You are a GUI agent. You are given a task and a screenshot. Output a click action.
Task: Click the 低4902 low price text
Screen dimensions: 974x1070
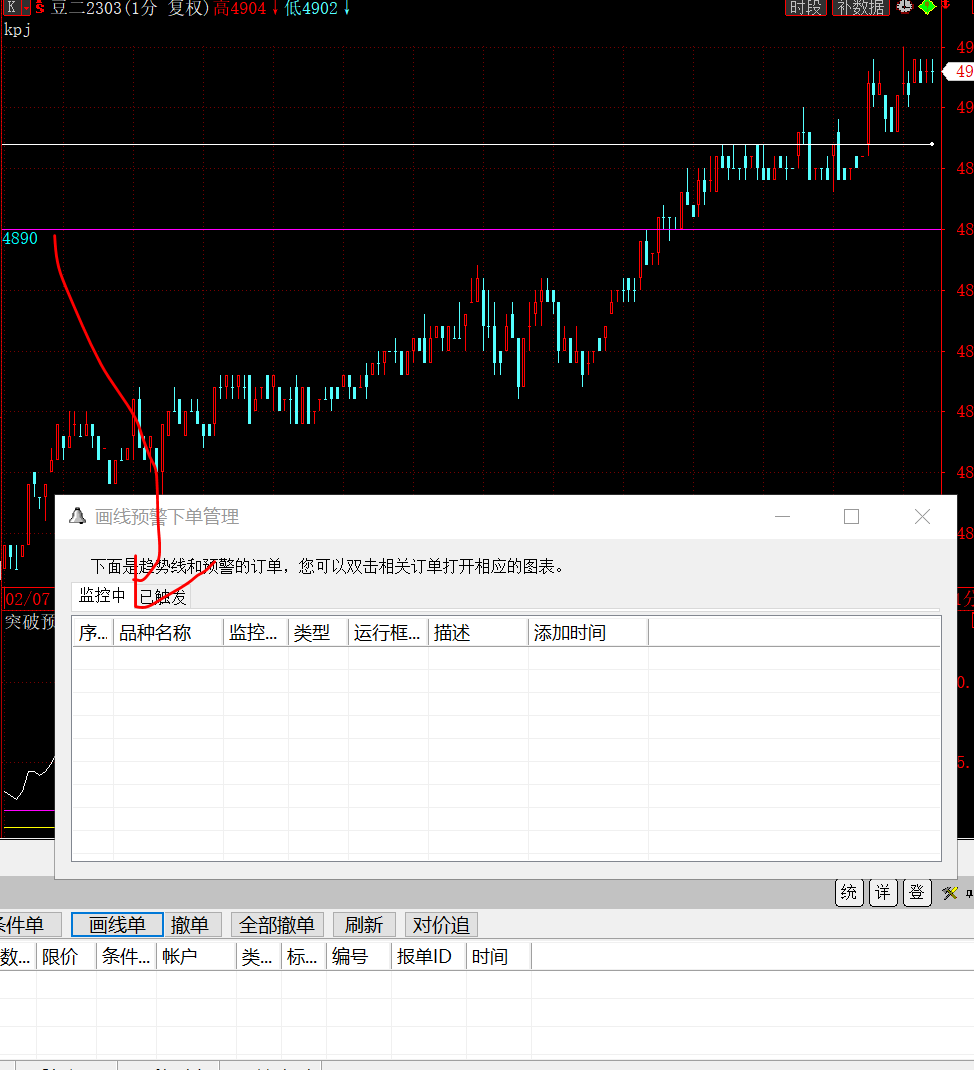tap(311, 8)
